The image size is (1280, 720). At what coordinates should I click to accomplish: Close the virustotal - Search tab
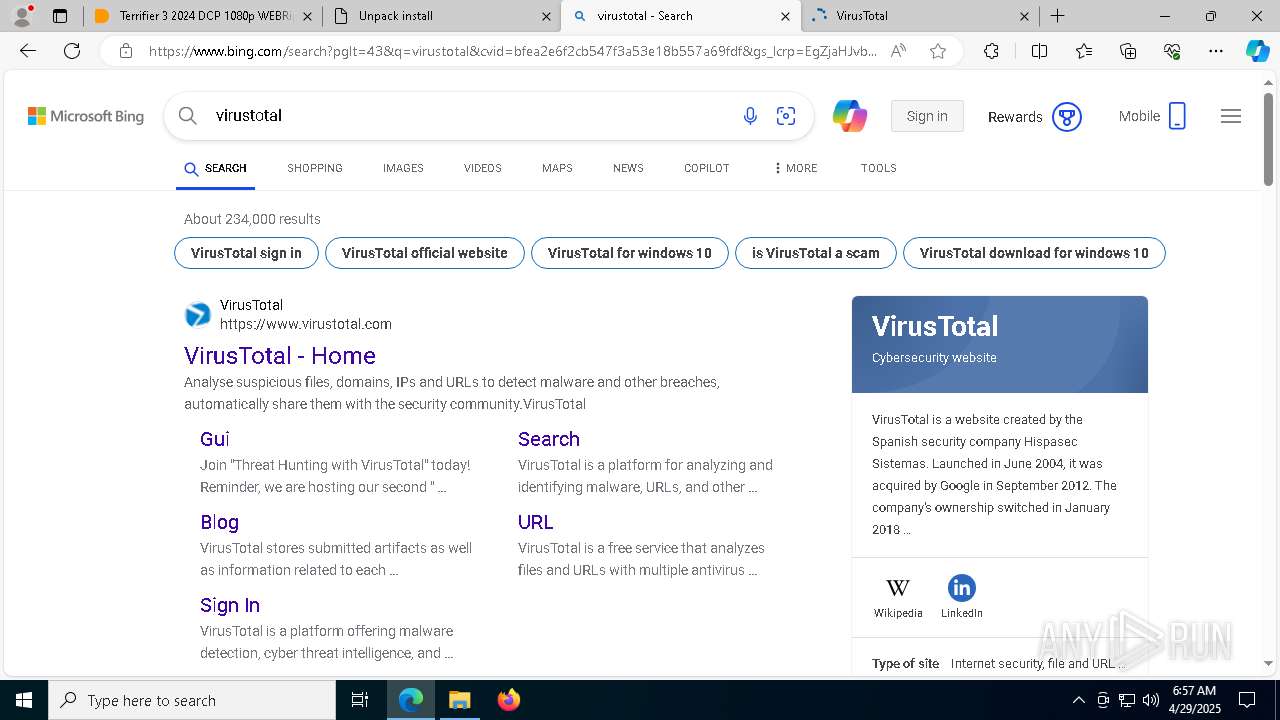(785, 16)
